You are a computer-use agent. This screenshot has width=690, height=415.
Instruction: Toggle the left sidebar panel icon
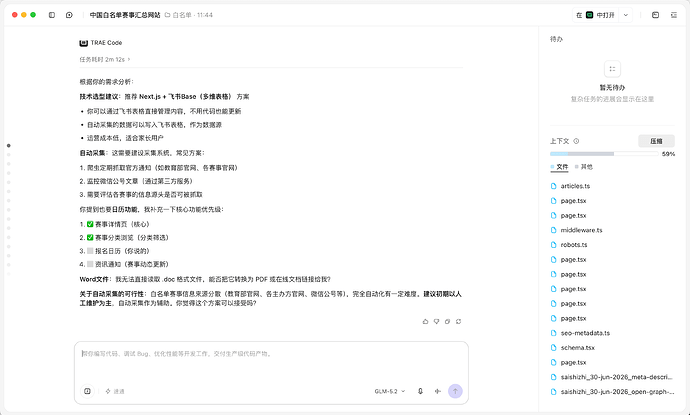click(x=52, y=15)
